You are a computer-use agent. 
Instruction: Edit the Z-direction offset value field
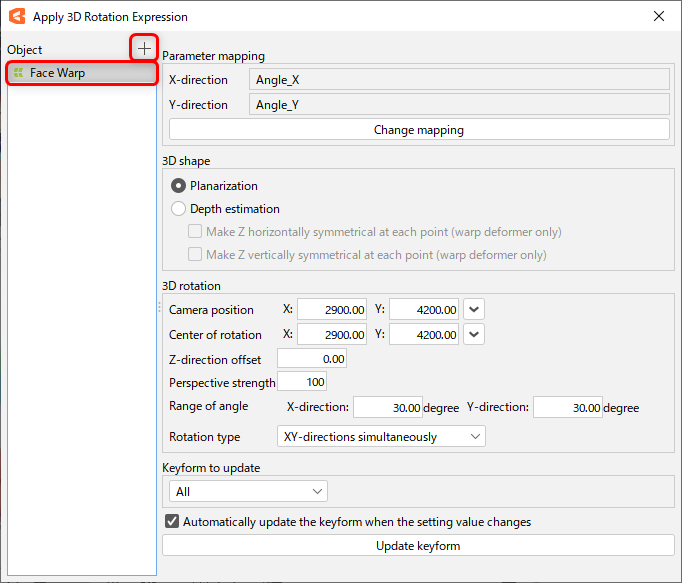312,359
